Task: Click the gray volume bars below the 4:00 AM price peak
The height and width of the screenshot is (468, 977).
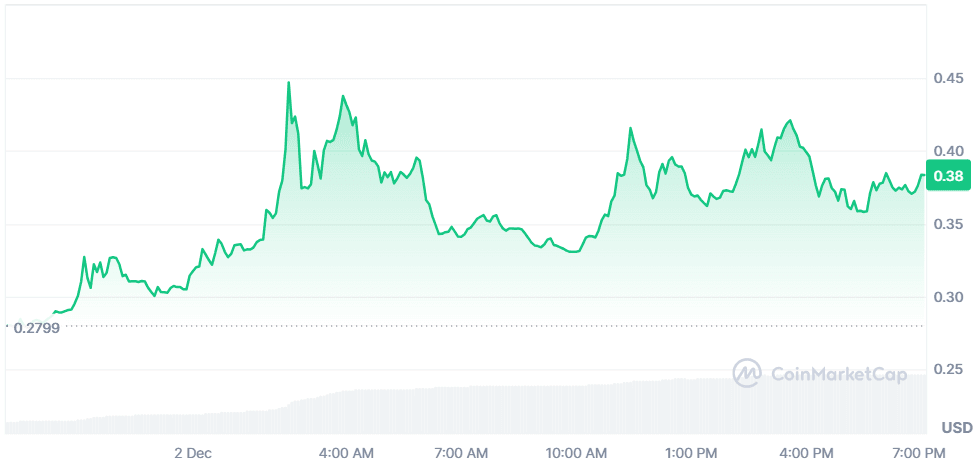Action: [x=345, y=411]
